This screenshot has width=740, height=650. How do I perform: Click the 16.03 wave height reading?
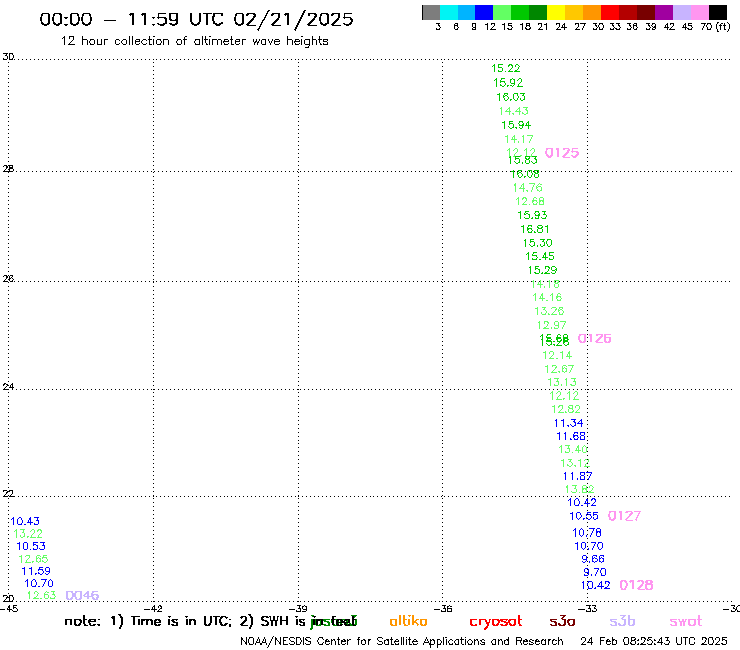(511, 97)
